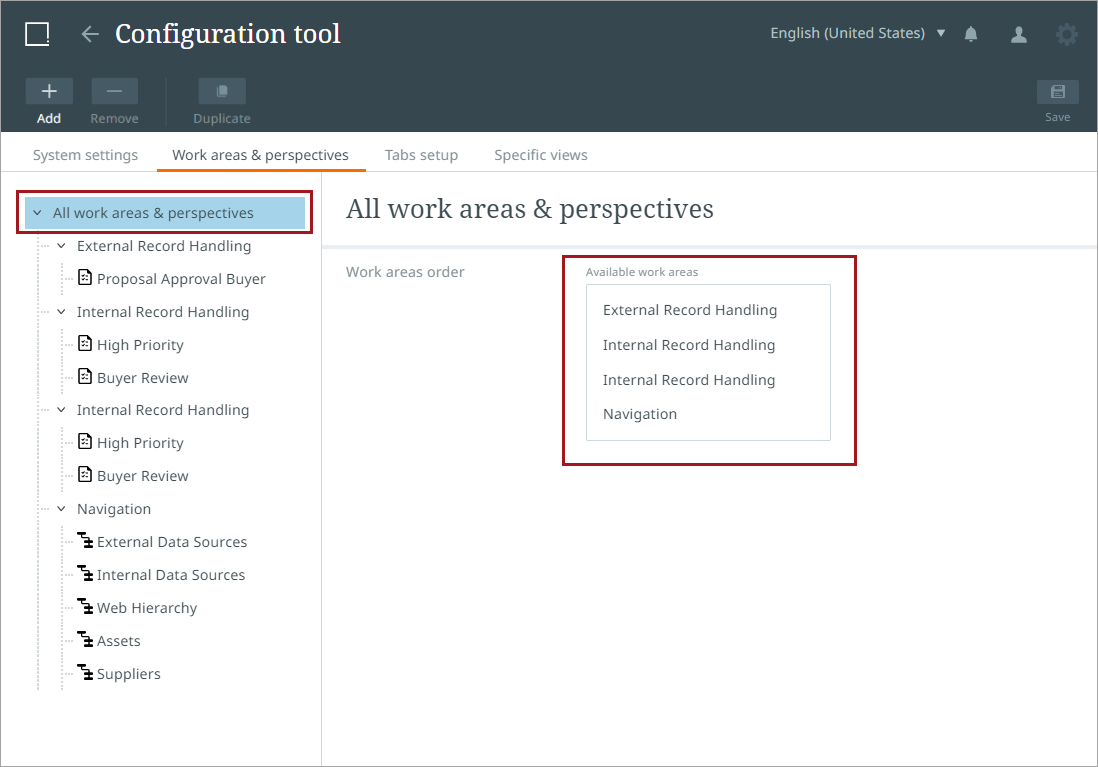Viewport: 1098px width, 767px height.
Task: Collapse the External Record Handling tree node
Action: (61, 246)
